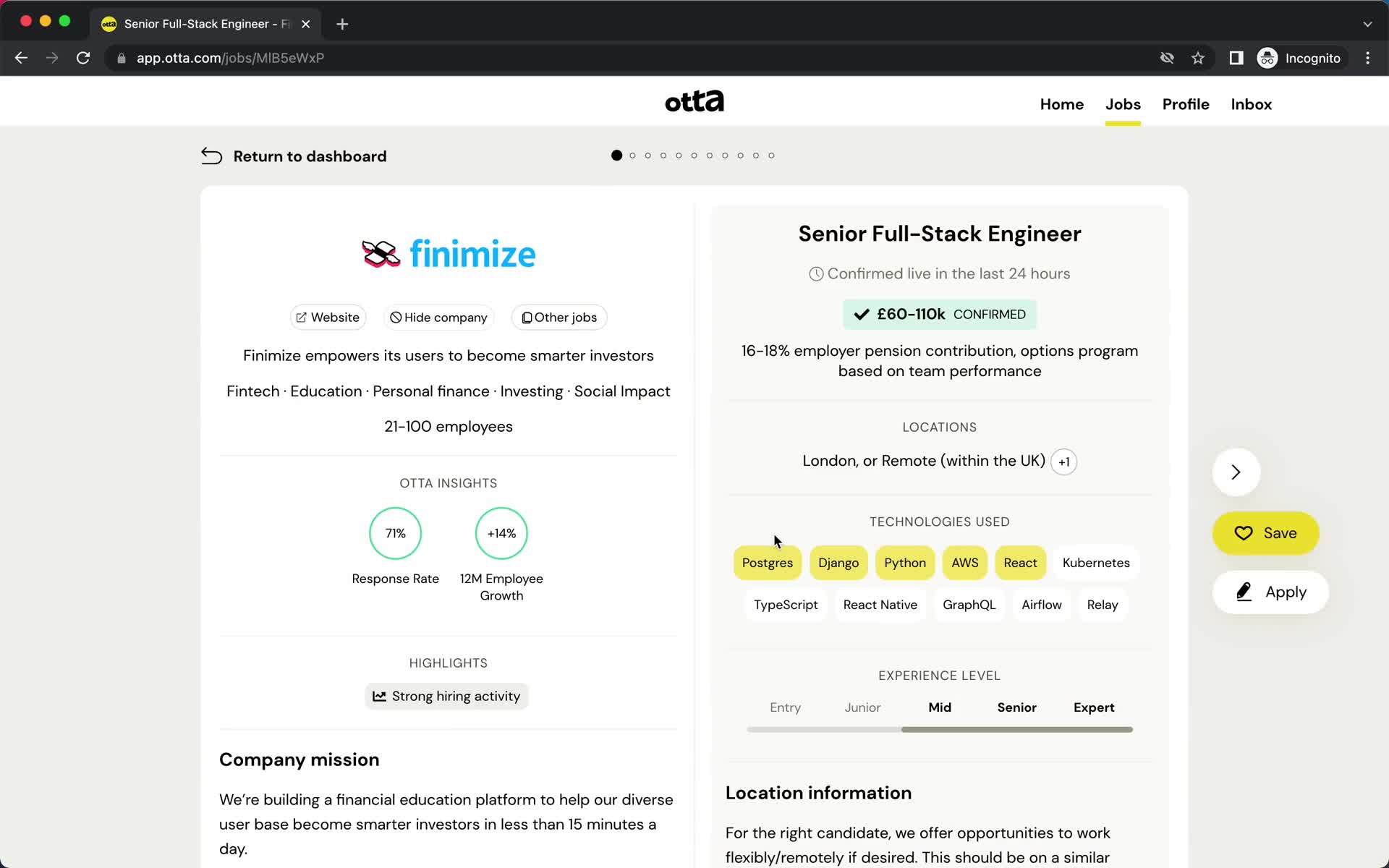Click the clock confirmed live icon
1389x868 pixels.
815,273
